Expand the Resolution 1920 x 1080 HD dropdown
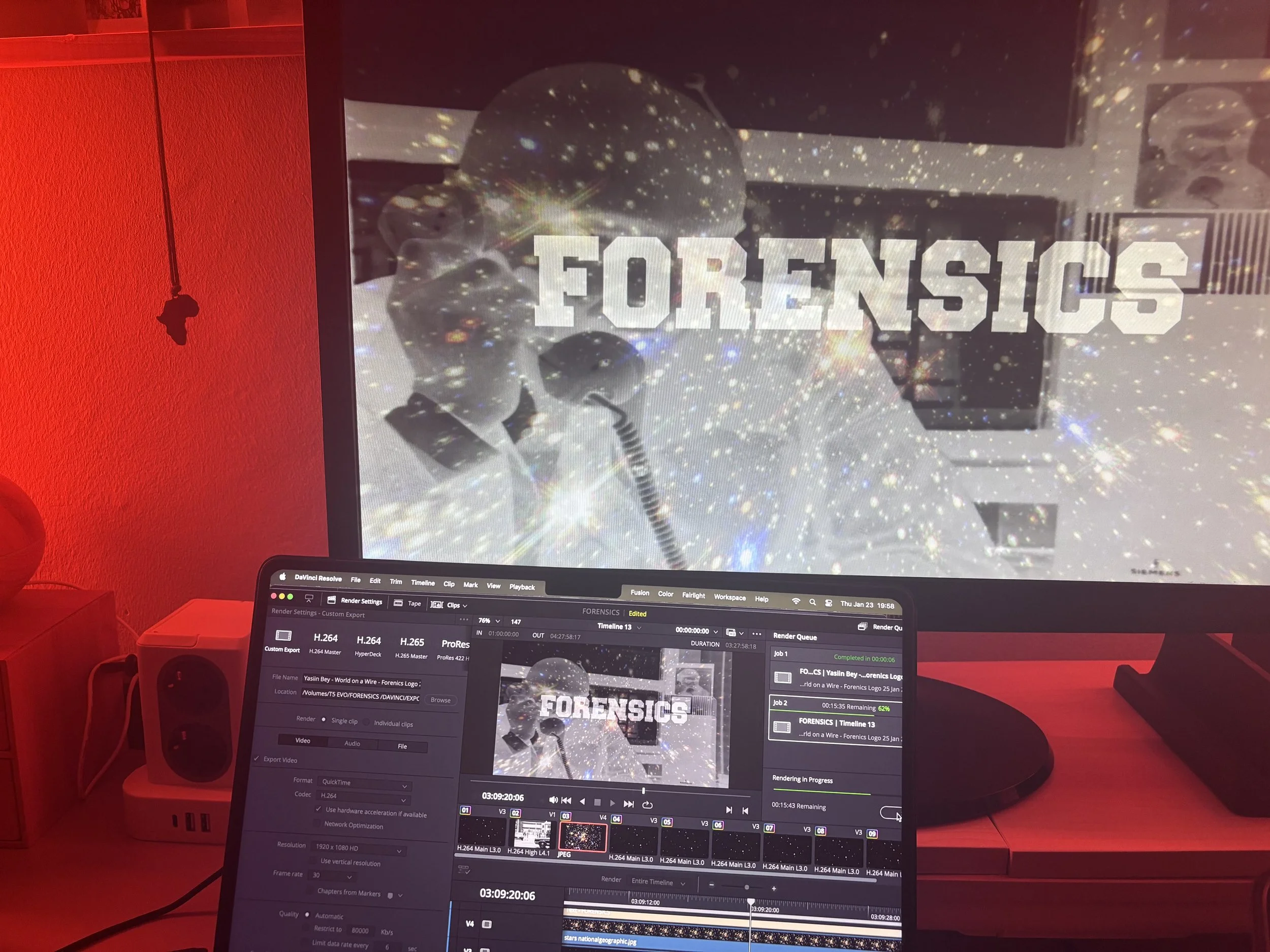Image resolution: width=1270 pixels, height=952 pixels. (x=358, y=849)
